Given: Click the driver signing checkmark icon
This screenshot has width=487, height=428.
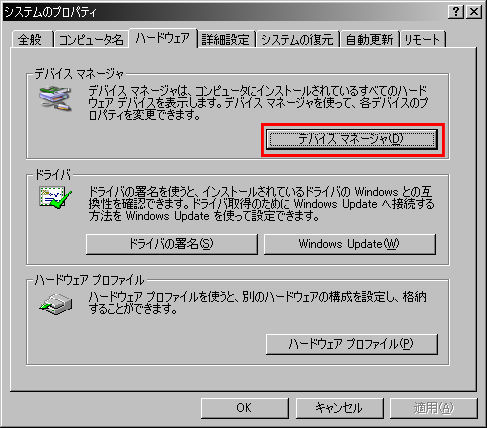Looking at the screenshot, I should 55,198.
